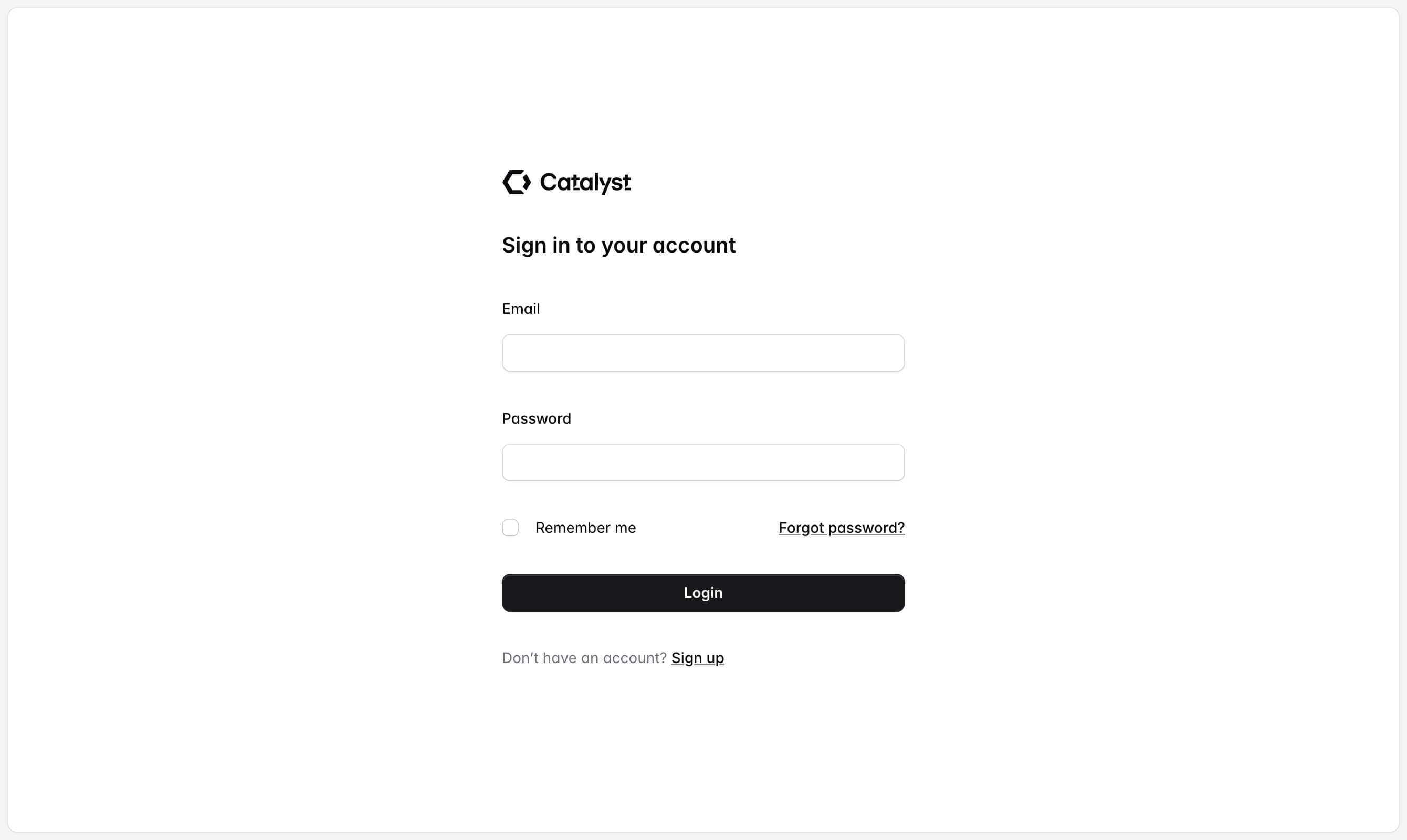This screenshot has height=840, width=1407.
Task: Check the box next to Remember me
Action: [510, 527]
